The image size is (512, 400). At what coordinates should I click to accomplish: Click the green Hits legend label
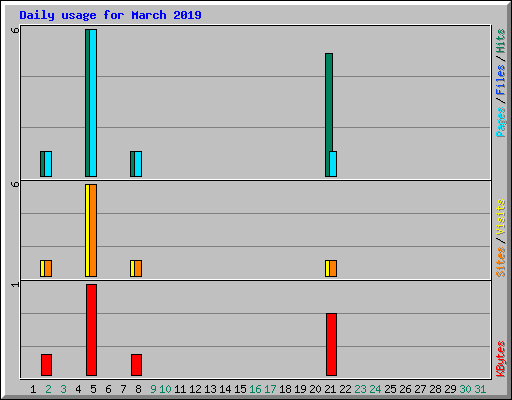501,41
